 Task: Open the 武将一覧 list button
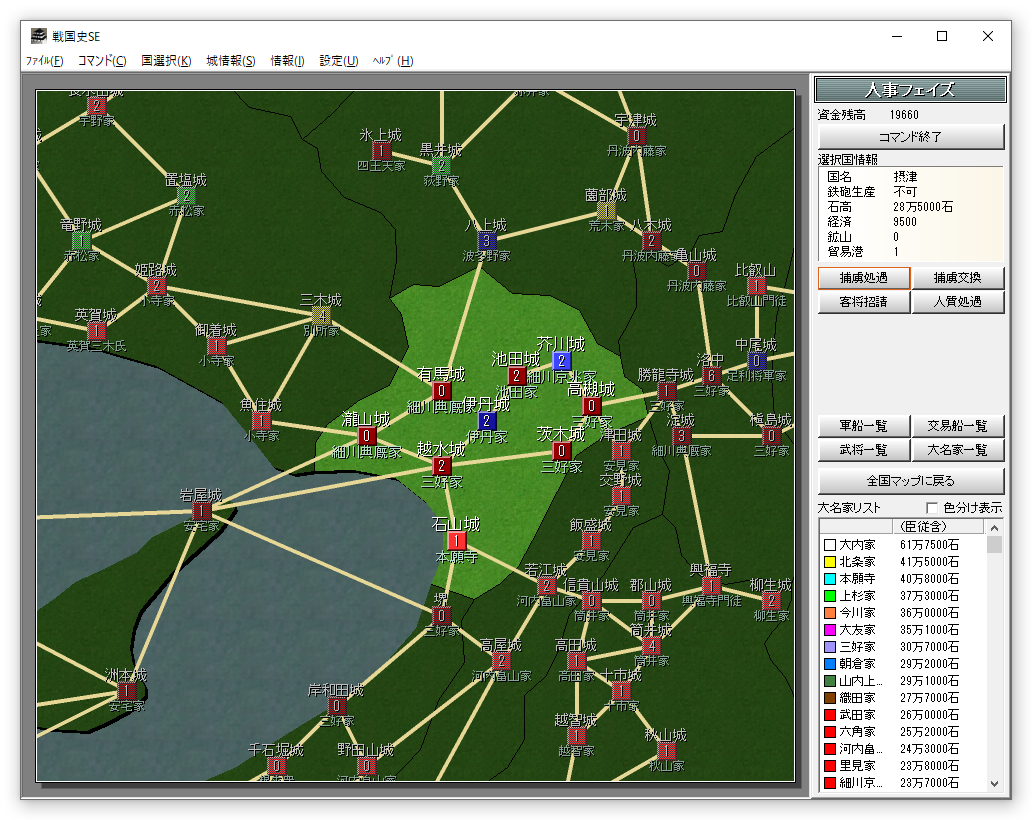(x=863, y=451)
